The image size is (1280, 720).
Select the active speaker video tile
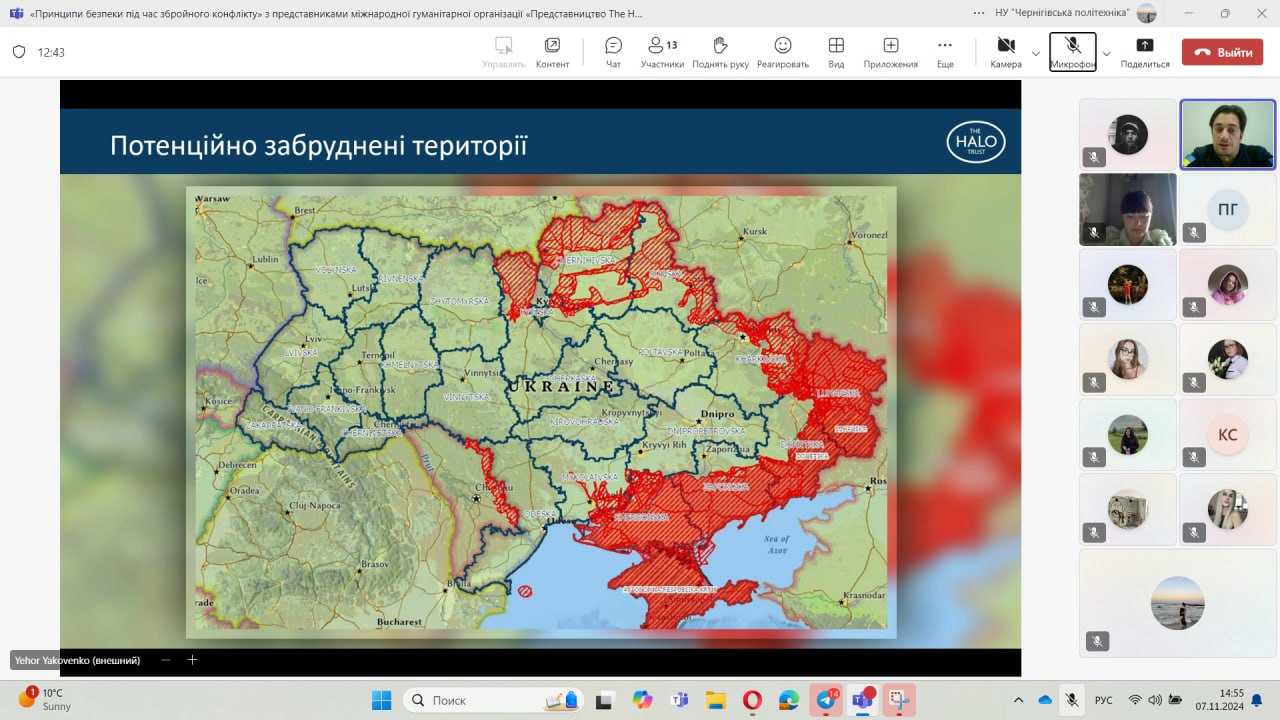click(x=1227, y=134)
